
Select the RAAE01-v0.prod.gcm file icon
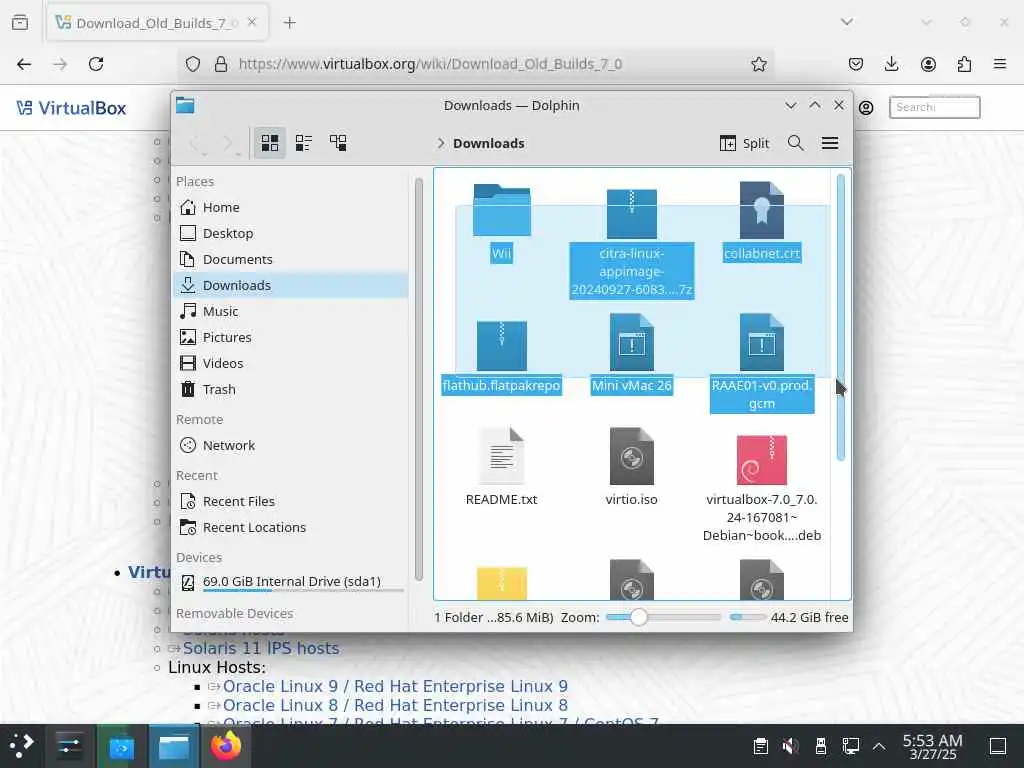[x=761, y=342]
